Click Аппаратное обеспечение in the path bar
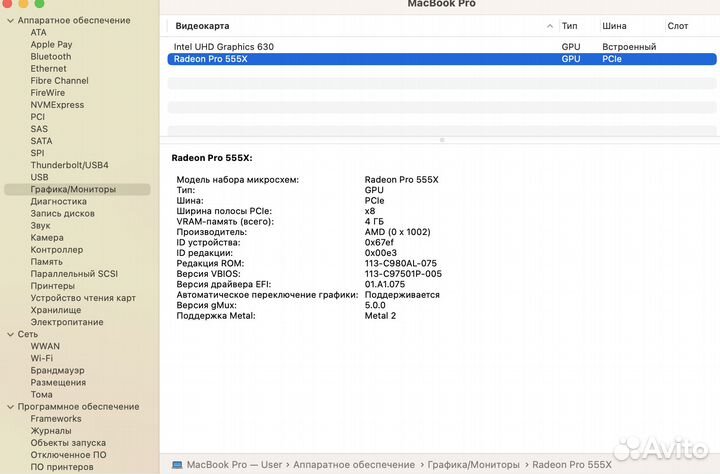Screen dimensions: 720x474 pyautogui.click(x=356, y=465)
